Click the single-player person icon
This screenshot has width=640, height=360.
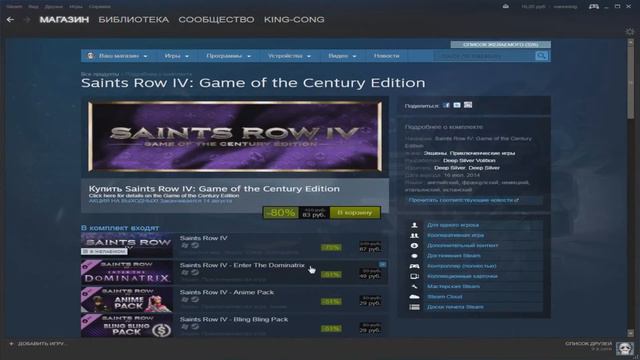pos(414,225)
